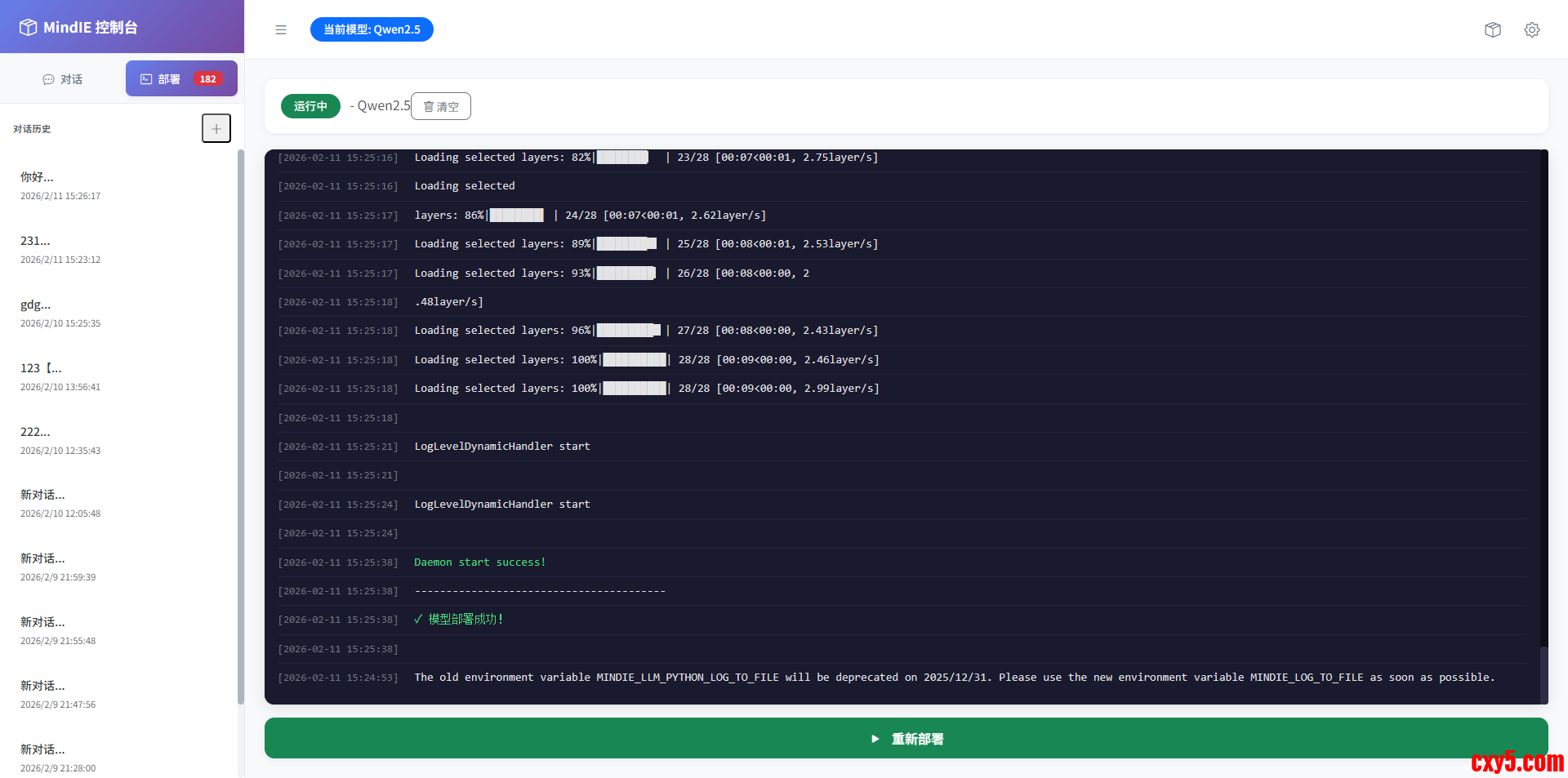This screenshot has height=778, width=1568.
Task: Click the sidebar history scrollbar
Action: pos(241,426)
